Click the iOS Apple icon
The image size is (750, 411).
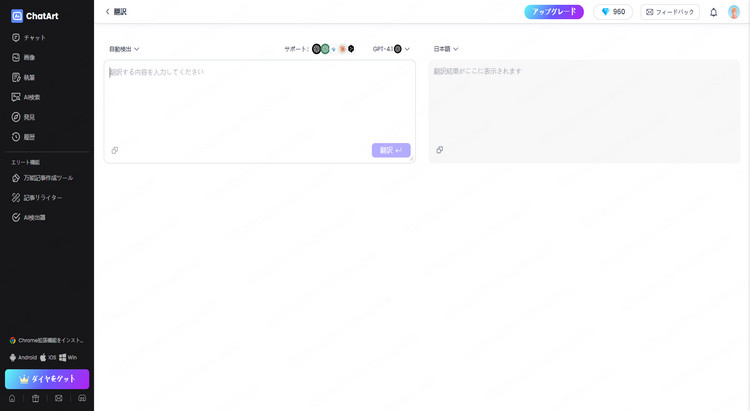coord(43,357)
